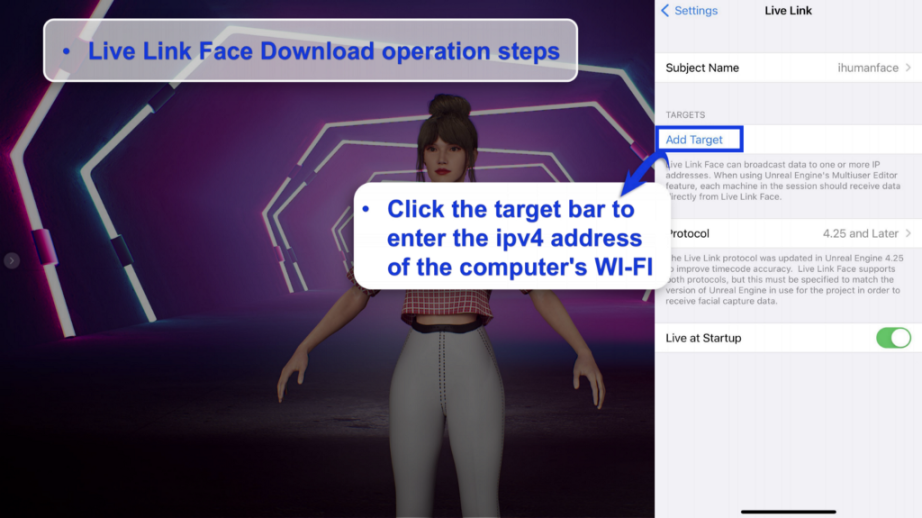Tap the Settings back link text
This screenshot has width=922, height=518.
click(x=695, y=11)
